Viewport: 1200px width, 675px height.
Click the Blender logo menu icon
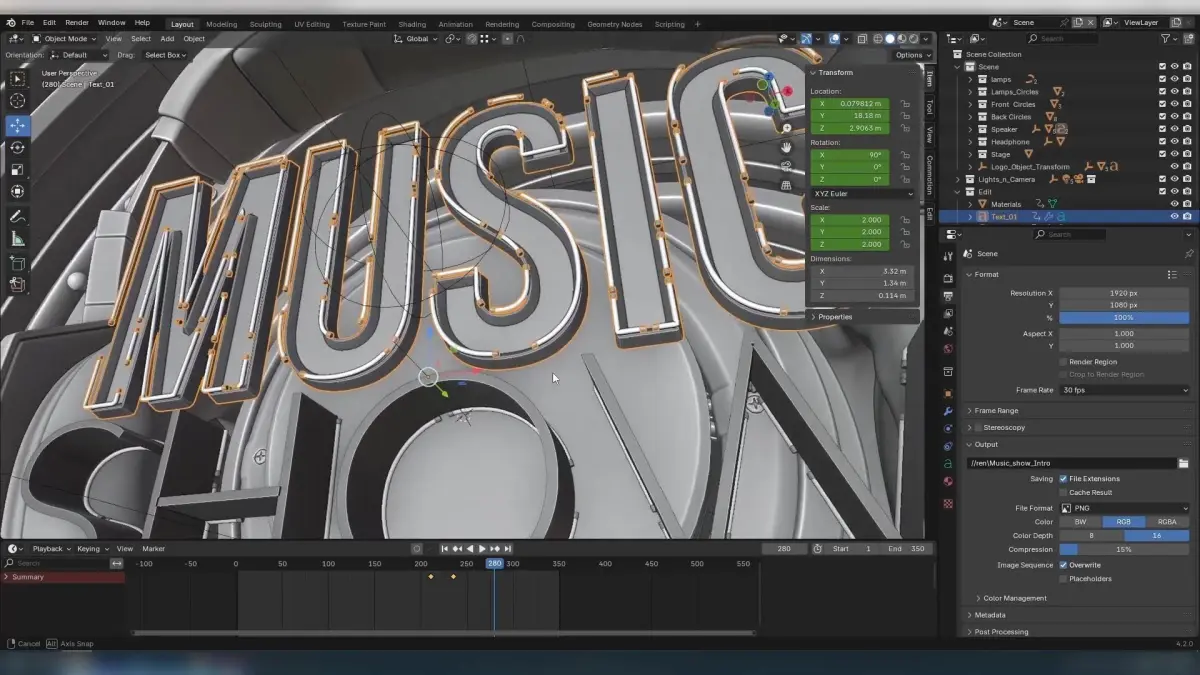(x=10, y=22)
